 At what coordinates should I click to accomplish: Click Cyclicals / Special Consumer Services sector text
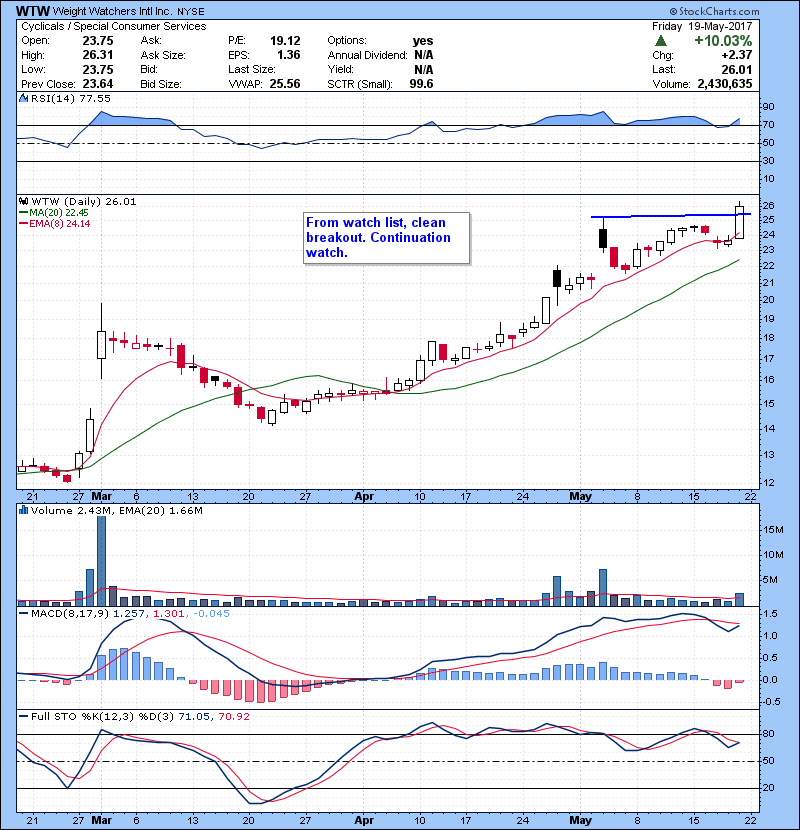[x=114, y=26]
